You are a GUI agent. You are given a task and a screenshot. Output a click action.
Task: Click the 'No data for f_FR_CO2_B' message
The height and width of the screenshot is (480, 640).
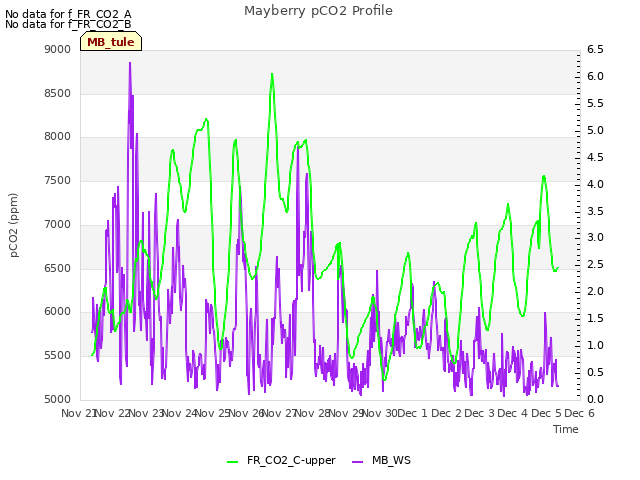tap(68, 24)
